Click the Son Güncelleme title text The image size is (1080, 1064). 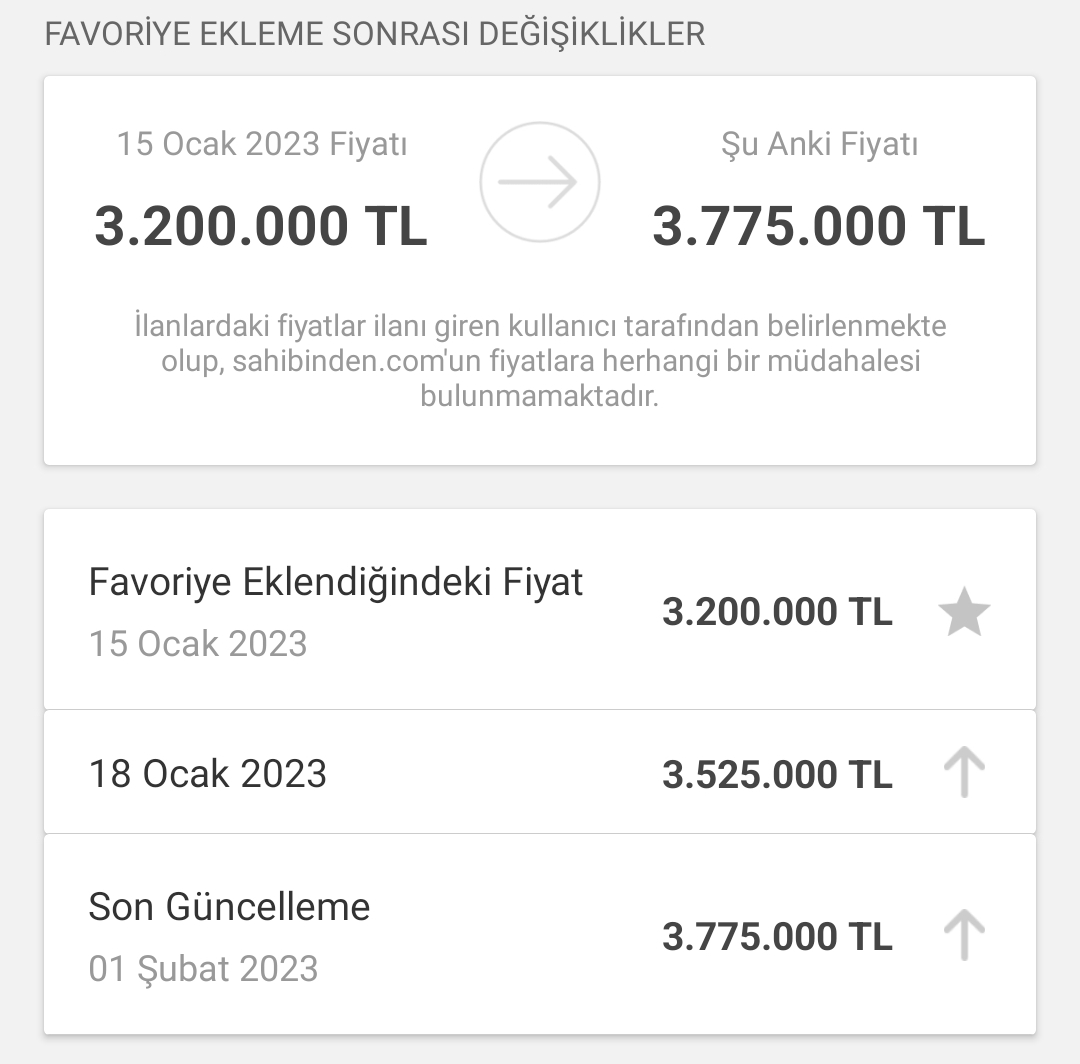point(229,906)
